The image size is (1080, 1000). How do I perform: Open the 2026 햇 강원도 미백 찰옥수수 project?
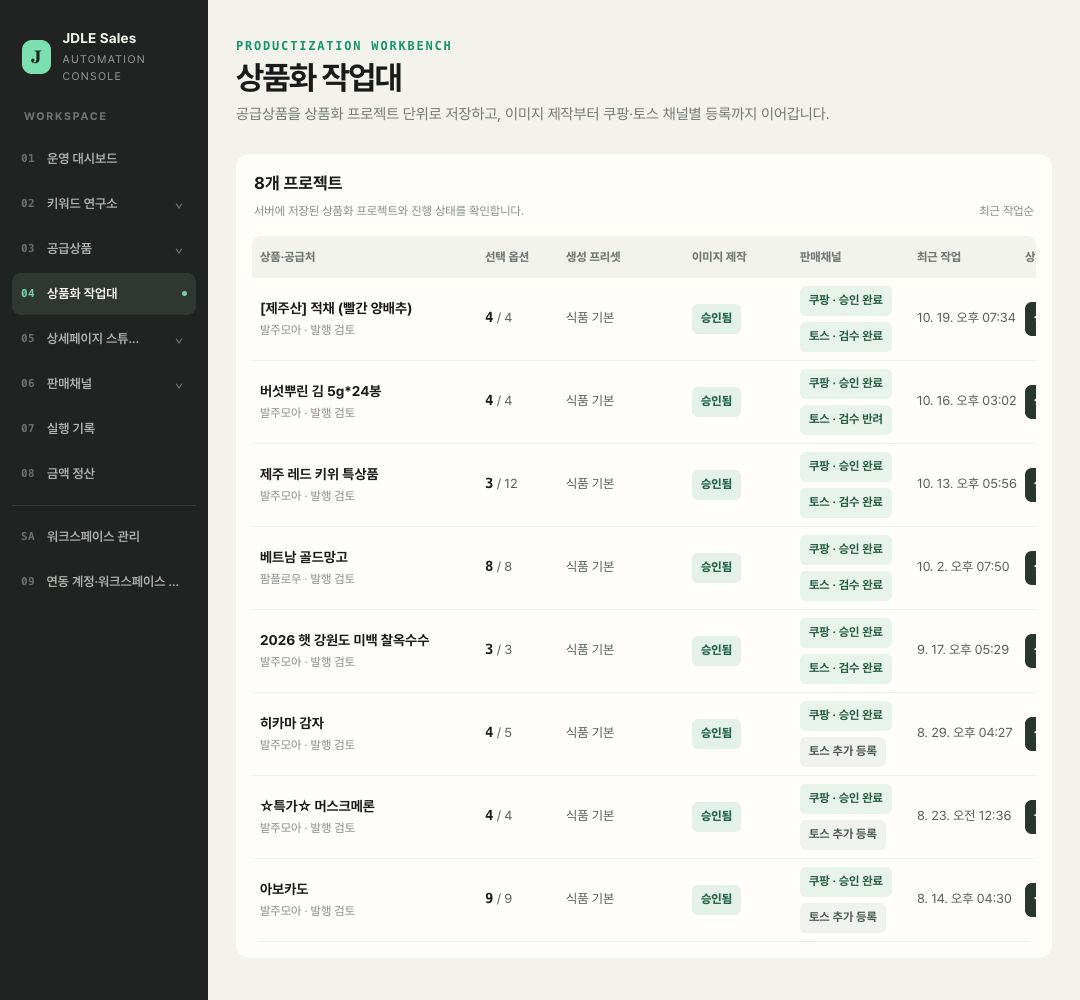click(x=344, y=640)
